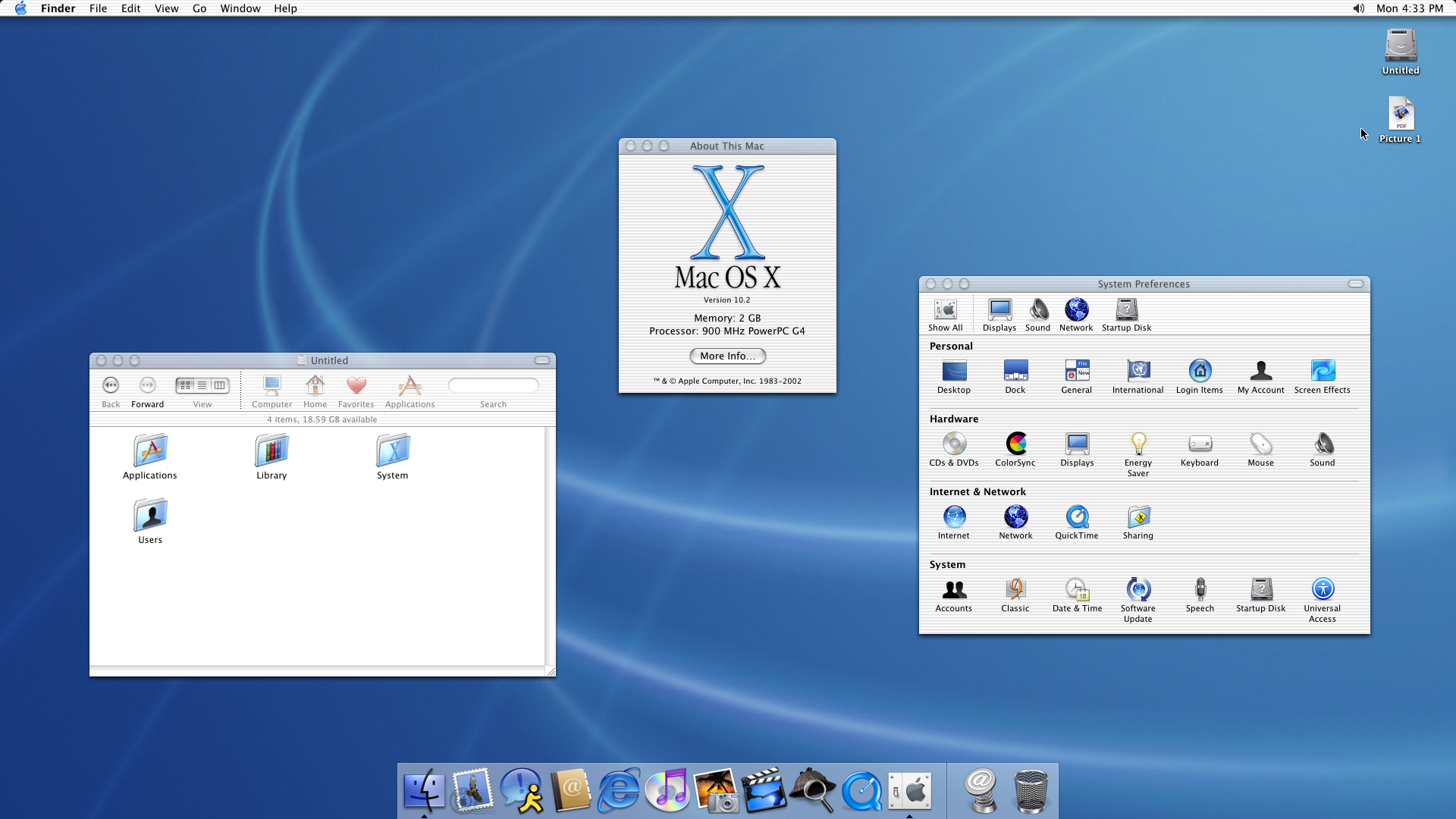
Task: Click the More Info... button
Action: coord(727,356)
